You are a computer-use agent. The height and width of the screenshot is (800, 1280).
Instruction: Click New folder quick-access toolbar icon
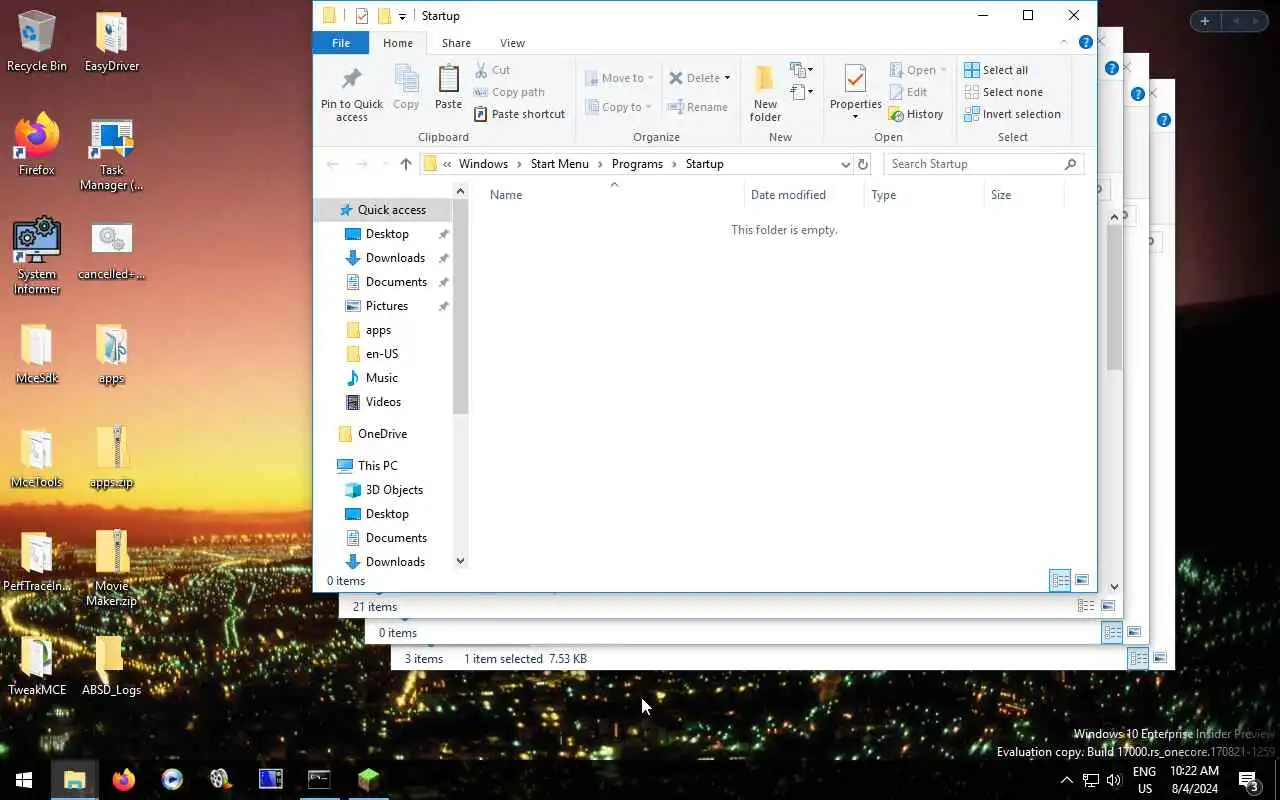coord(384,16)
